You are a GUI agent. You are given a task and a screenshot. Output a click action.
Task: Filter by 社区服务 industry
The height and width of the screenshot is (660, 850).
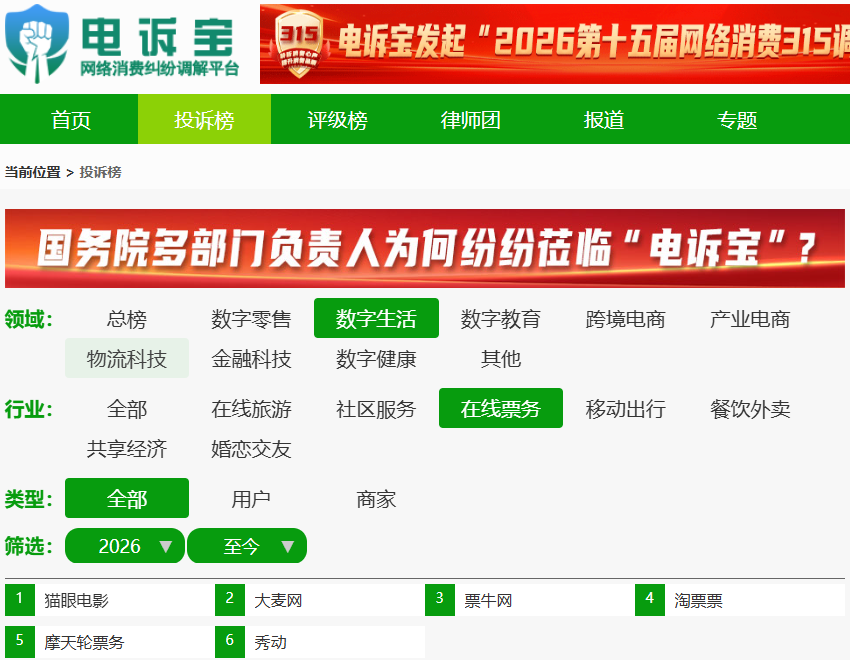(x=376, y=409)
